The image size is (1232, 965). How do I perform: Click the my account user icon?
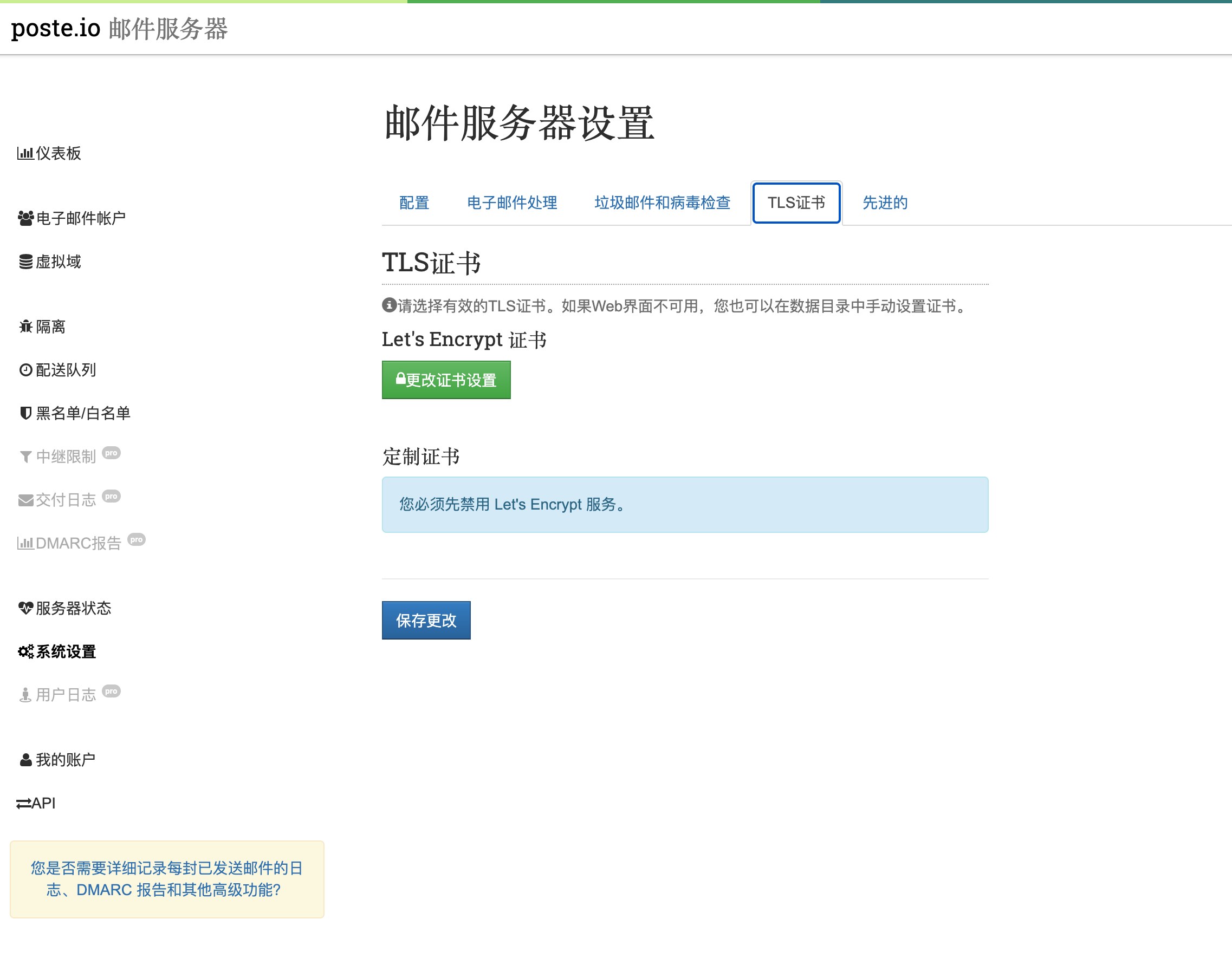(x=25, y=760)
